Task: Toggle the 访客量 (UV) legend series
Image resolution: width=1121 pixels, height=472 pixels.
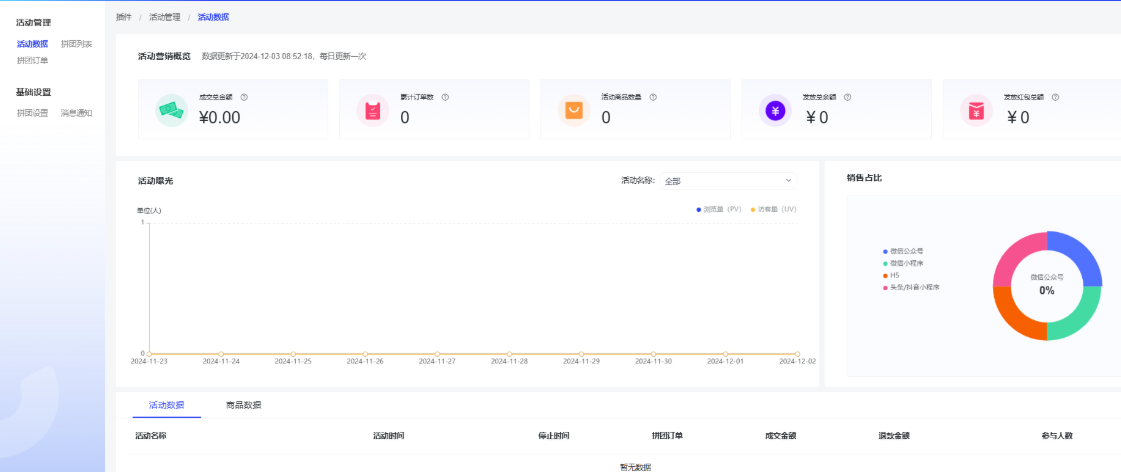Action: tap(772, 209)
